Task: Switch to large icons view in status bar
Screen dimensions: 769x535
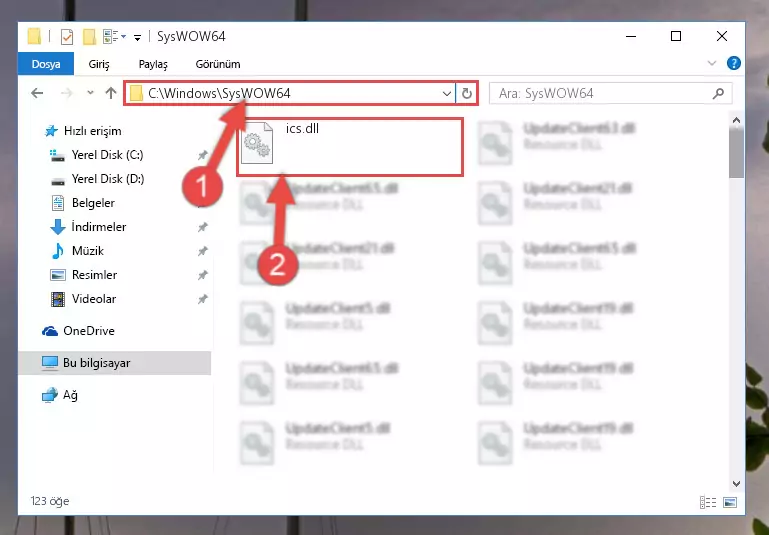Action: click(x=730, y=502)
